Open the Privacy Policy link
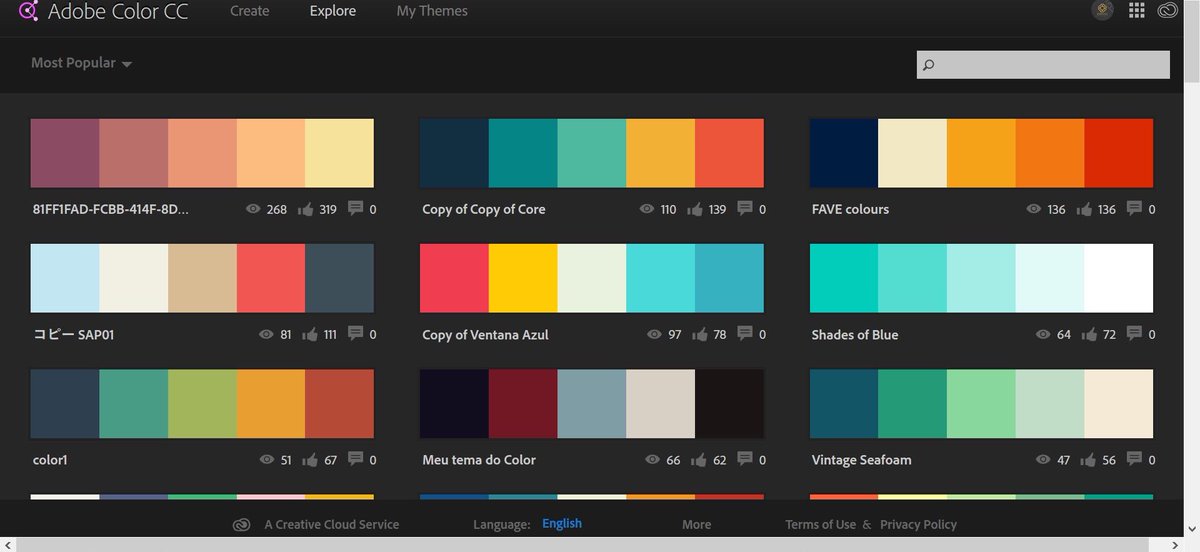Image resolution: width=1200 pixels, height=552 pixels. [918, 524]
